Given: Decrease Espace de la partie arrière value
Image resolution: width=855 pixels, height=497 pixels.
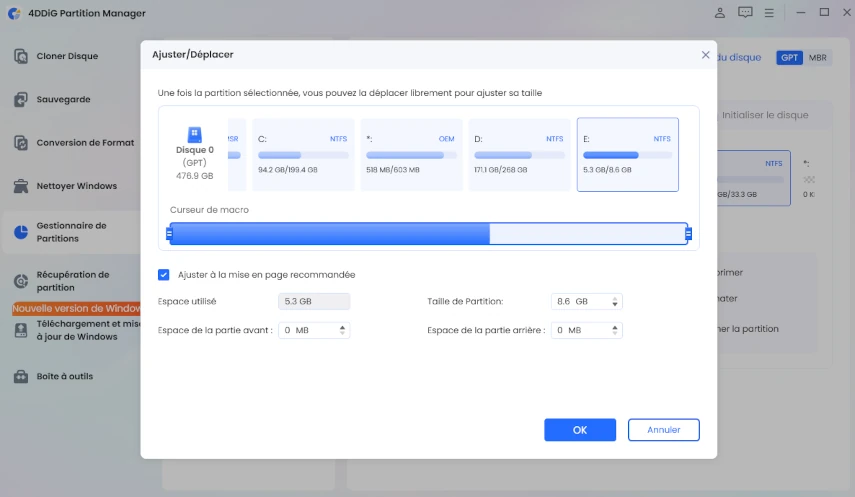Looking at the screenshot, I should point(615,333).
